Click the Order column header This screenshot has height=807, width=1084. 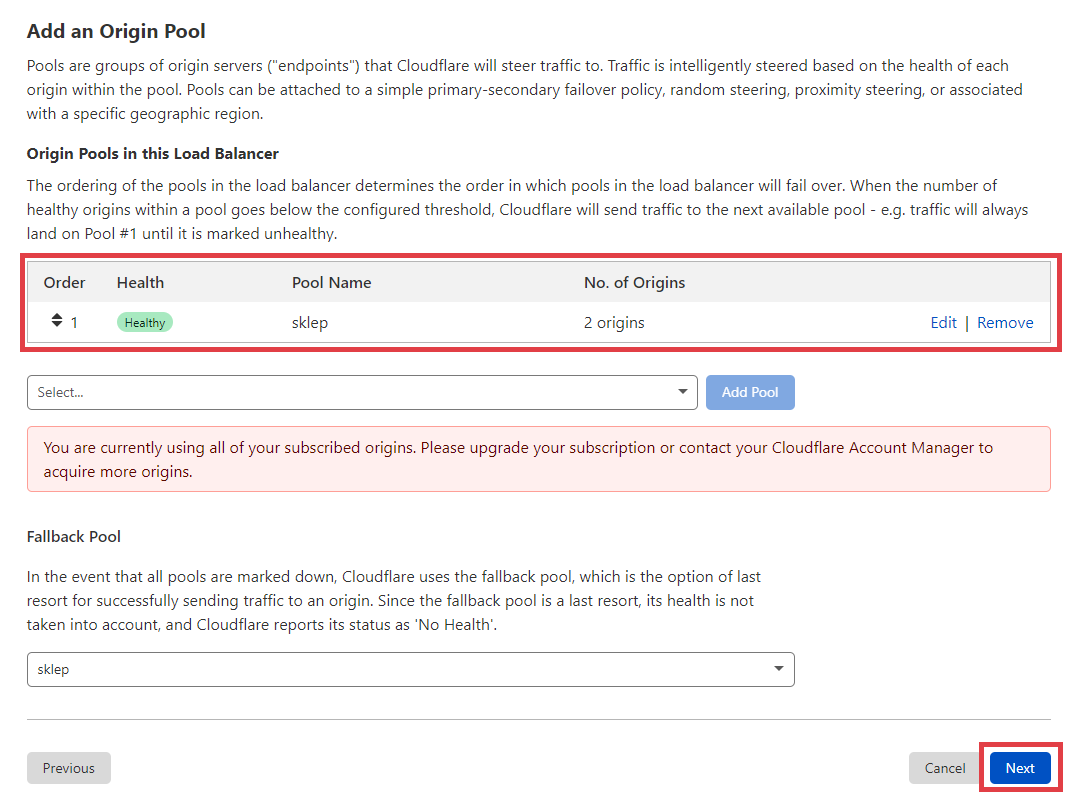pyautogui.click(x=65, y=283)
